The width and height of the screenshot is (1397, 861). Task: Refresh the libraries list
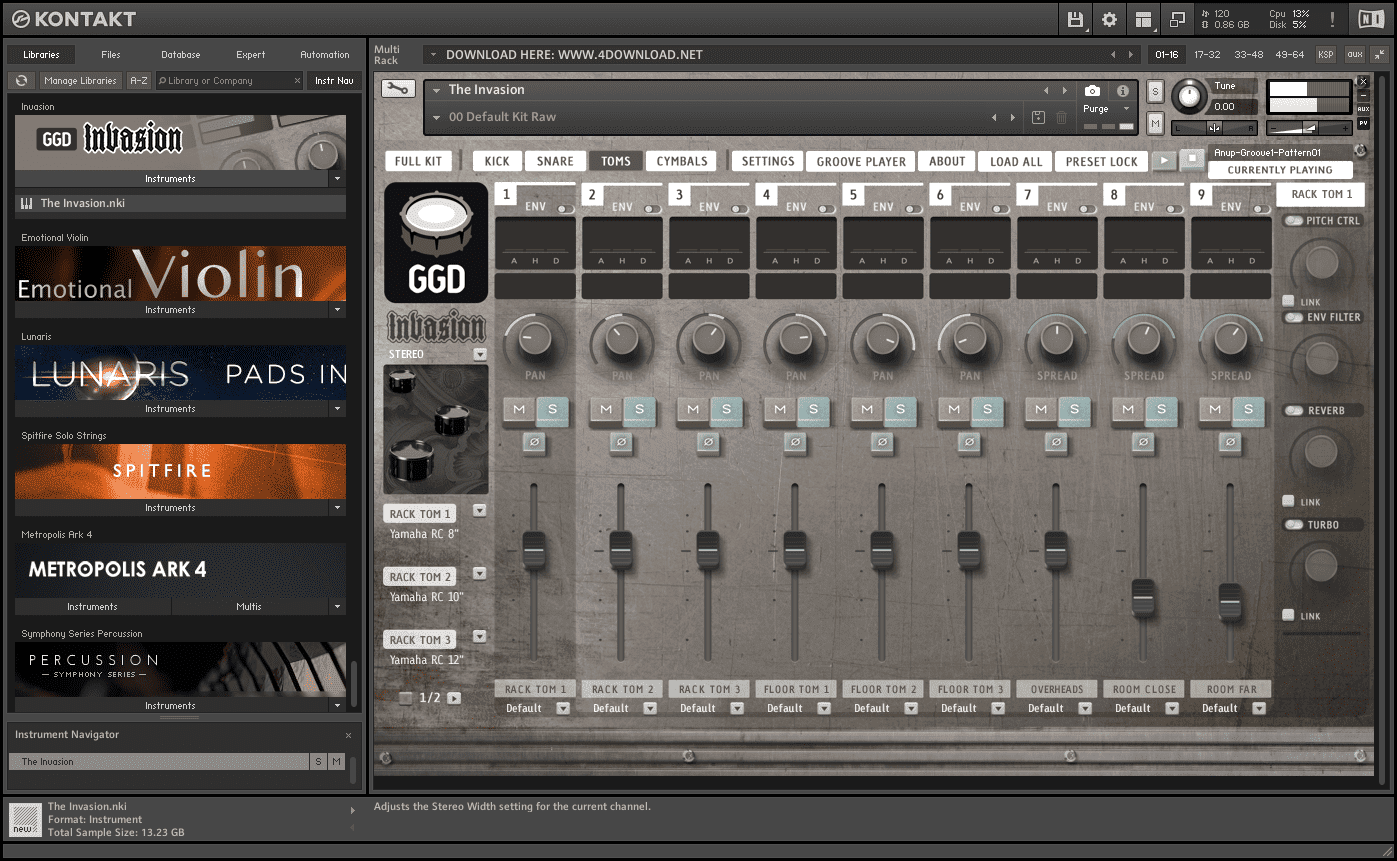tap(22, 80)
